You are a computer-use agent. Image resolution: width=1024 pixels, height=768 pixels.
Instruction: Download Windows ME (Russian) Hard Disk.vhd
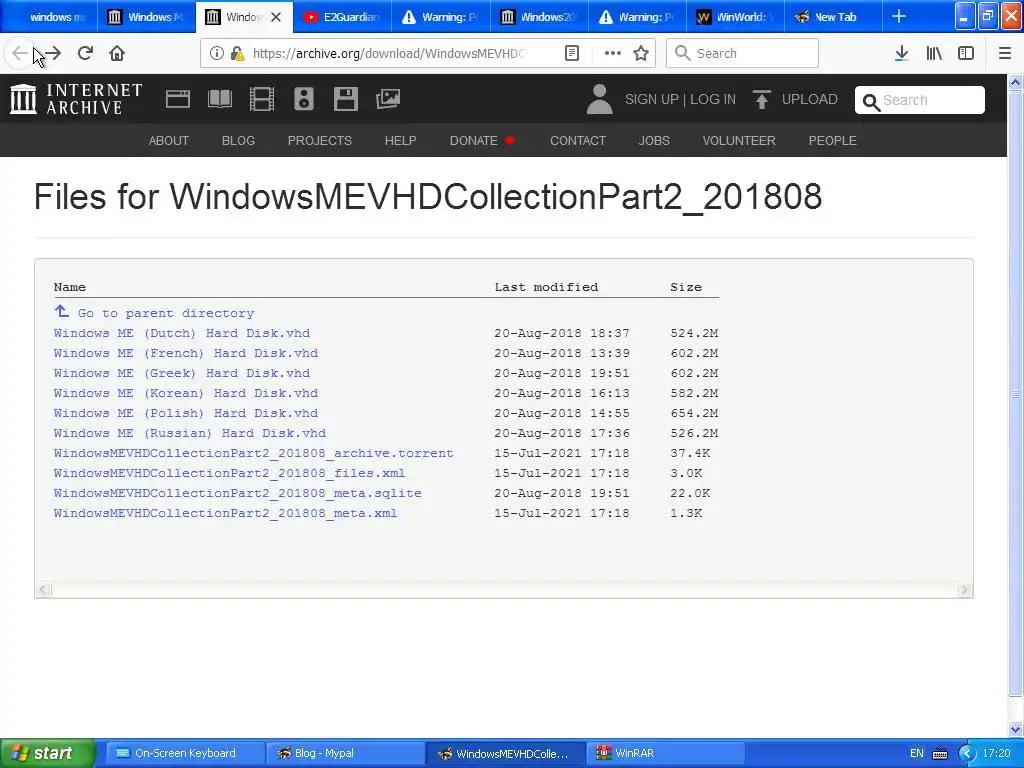pyautogui.click(x=189, y=433)
